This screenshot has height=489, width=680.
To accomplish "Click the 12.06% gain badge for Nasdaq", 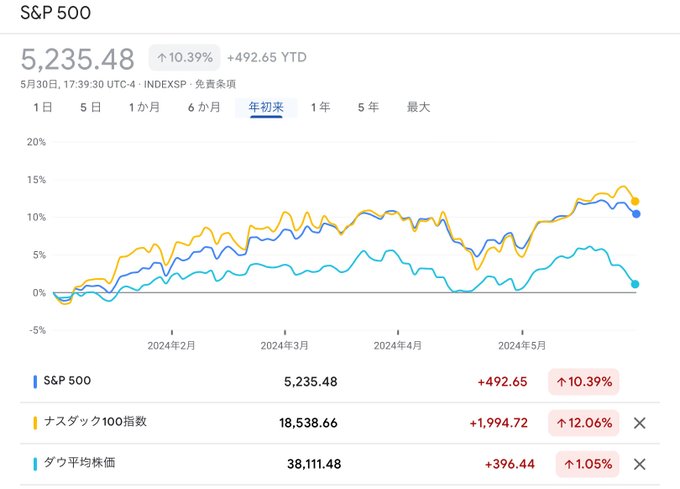I will [x=584, y=423].
